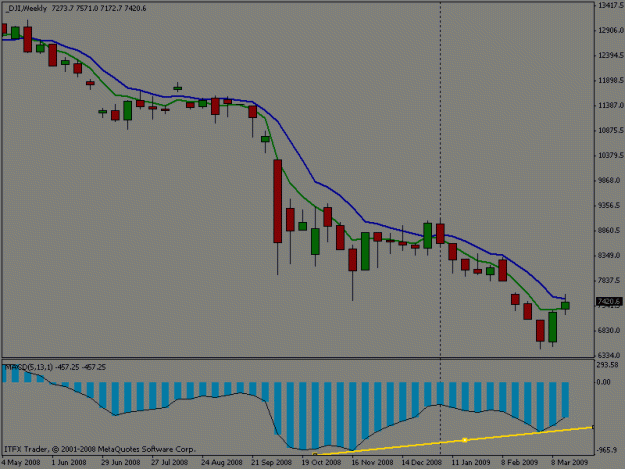Click the 12906.0 price axis label
Viewport: 625px width, 469px height.
(x=610, y=30)
